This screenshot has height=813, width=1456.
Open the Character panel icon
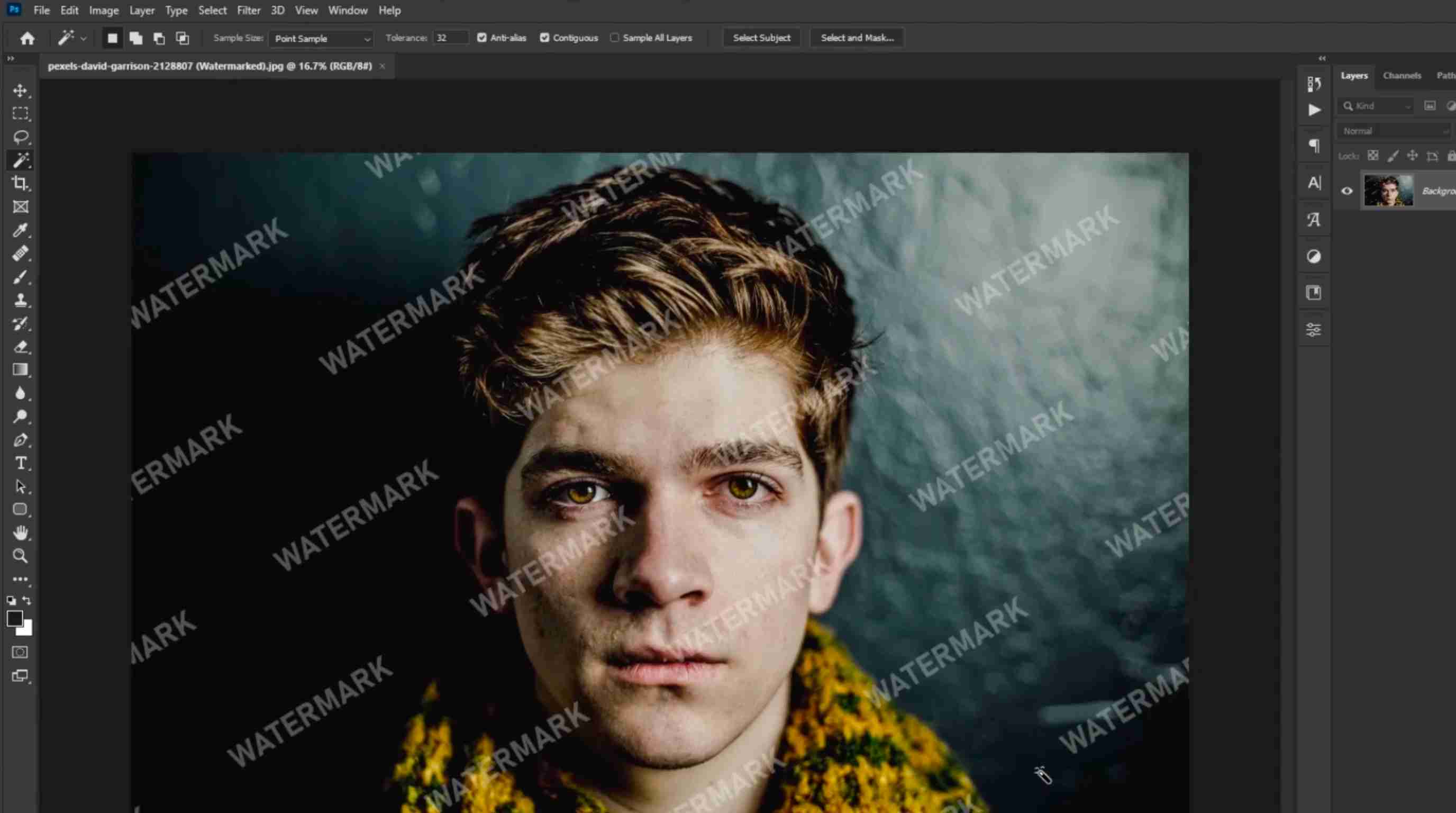click(x=1314, y=183)
